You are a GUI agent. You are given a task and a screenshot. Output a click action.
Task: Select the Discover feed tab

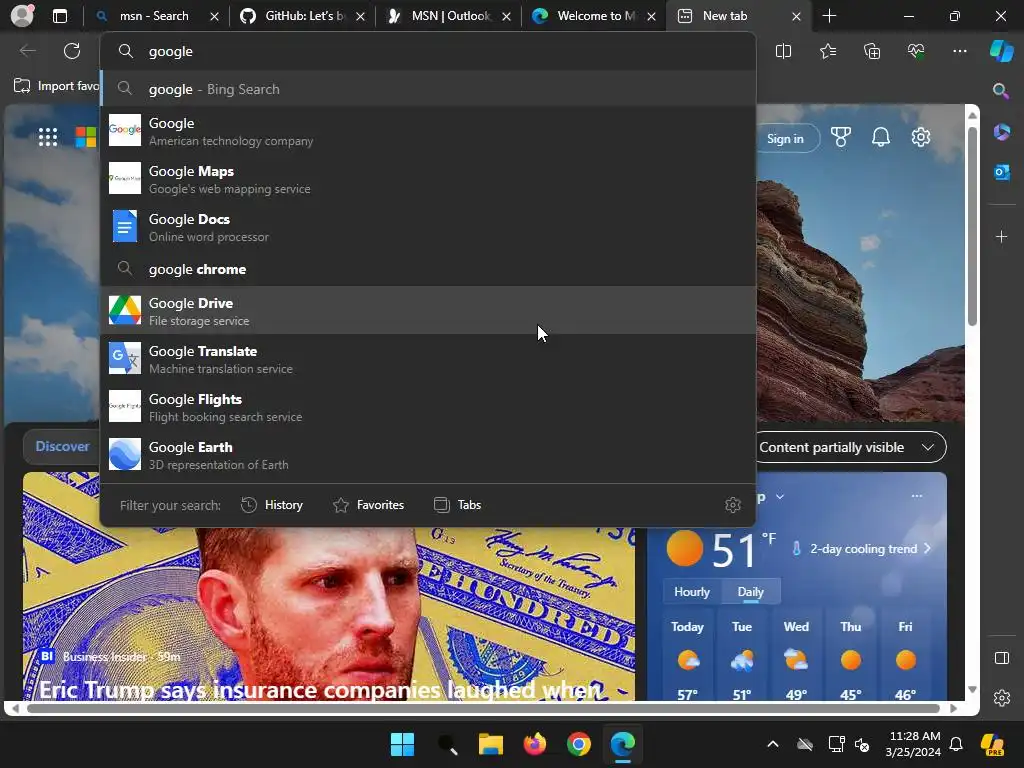(x=62, y=446)
